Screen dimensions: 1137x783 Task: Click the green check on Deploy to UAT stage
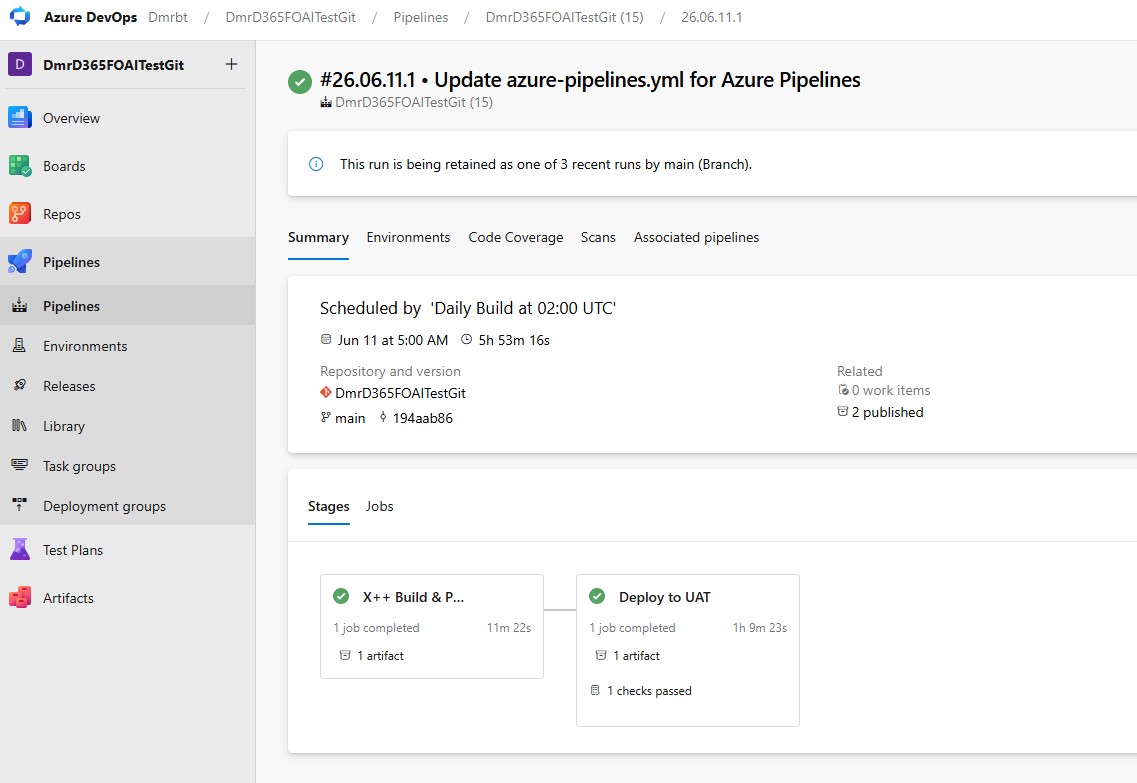click(x=597, y=596)
